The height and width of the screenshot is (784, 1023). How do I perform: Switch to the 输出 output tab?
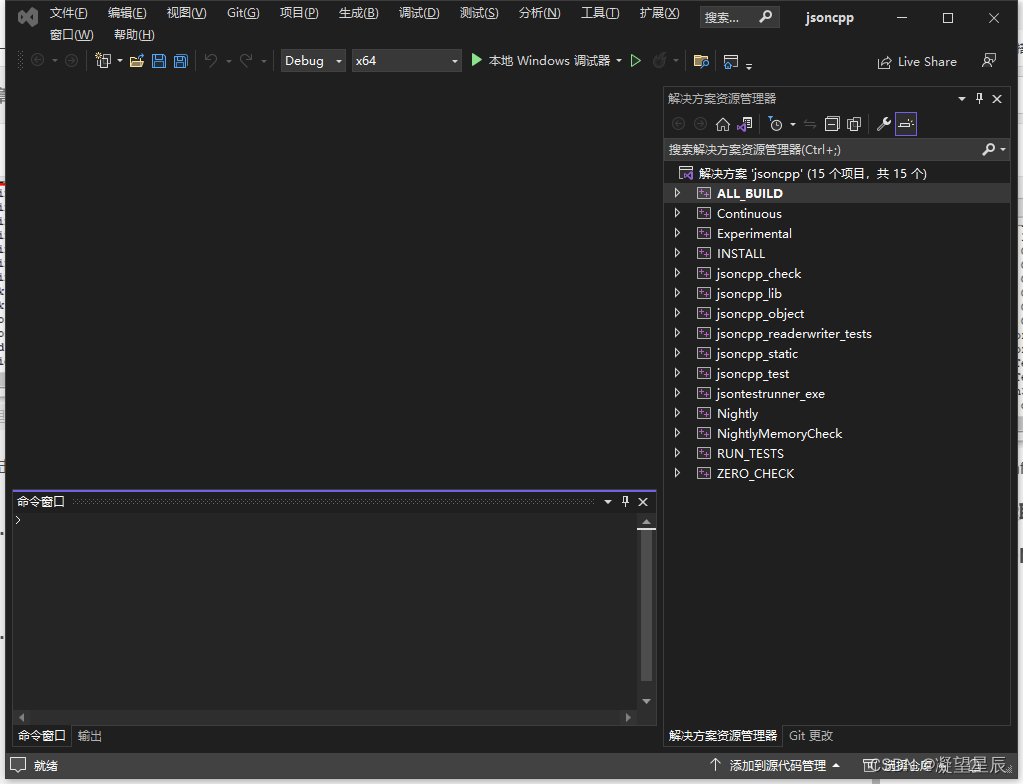point(89,735)
